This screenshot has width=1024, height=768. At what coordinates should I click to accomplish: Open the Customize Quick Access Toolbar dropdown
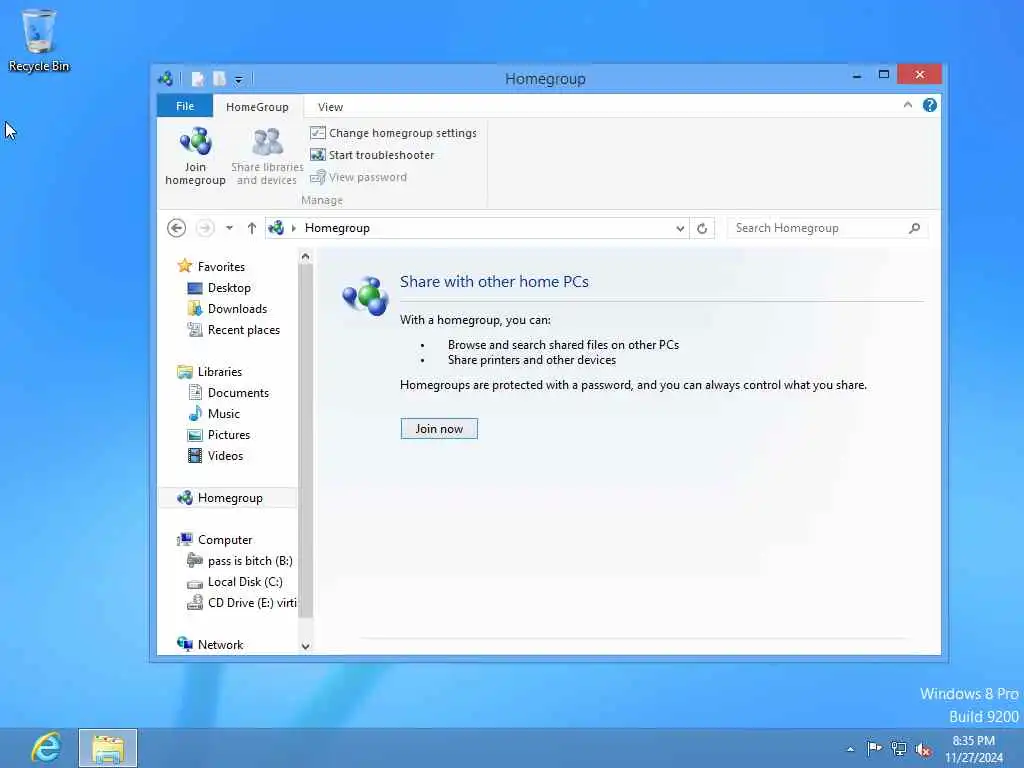point(238,80)
